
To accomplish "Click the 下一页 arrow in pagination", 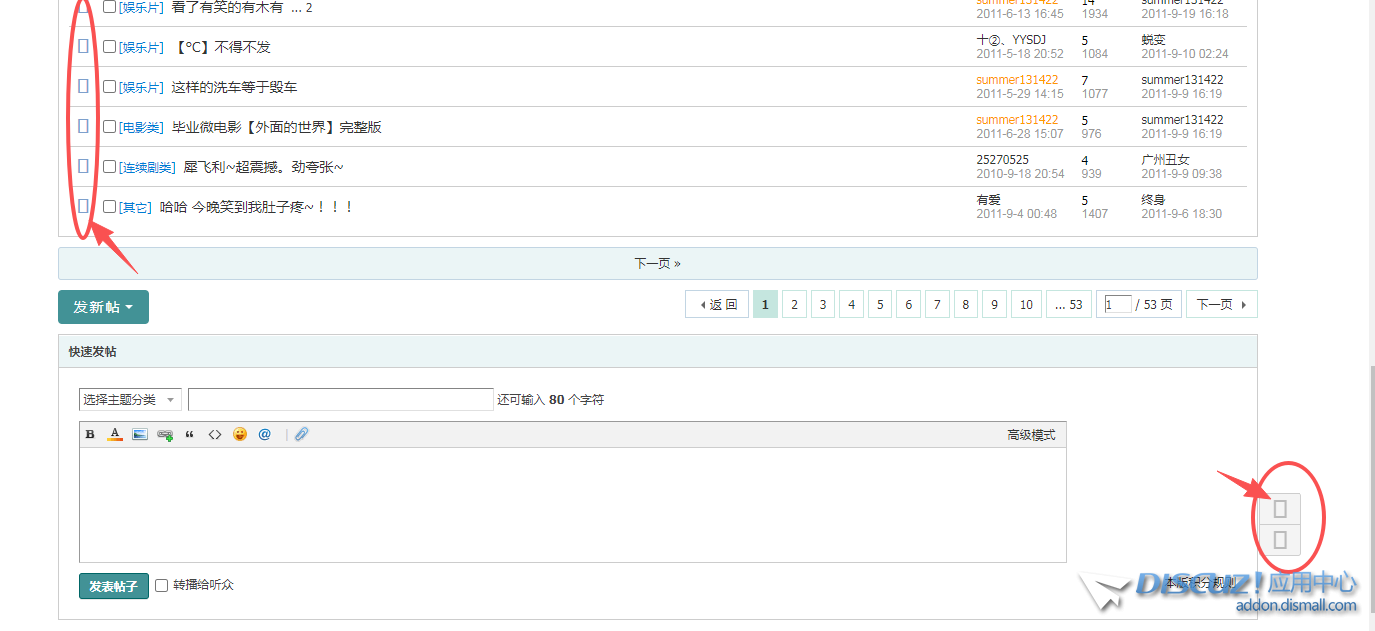I will pos(1221,305).
